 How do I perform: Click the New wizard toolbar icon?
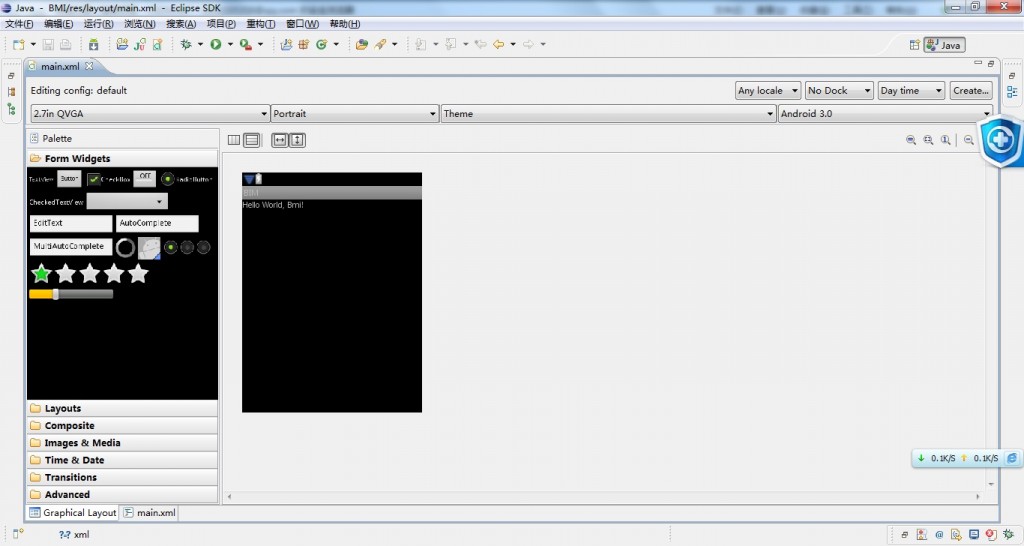click(18, 44)
